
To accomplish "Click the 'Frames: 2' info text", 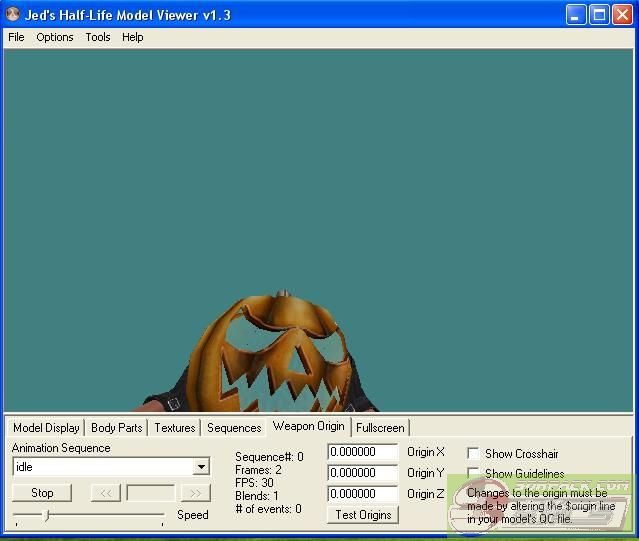I will (258, 470).
